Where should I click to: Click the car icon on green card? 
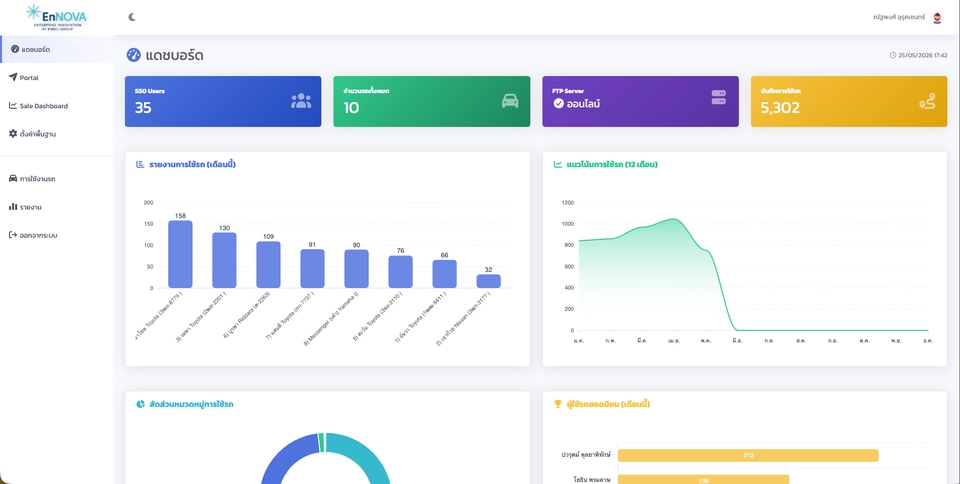(510, 101)
